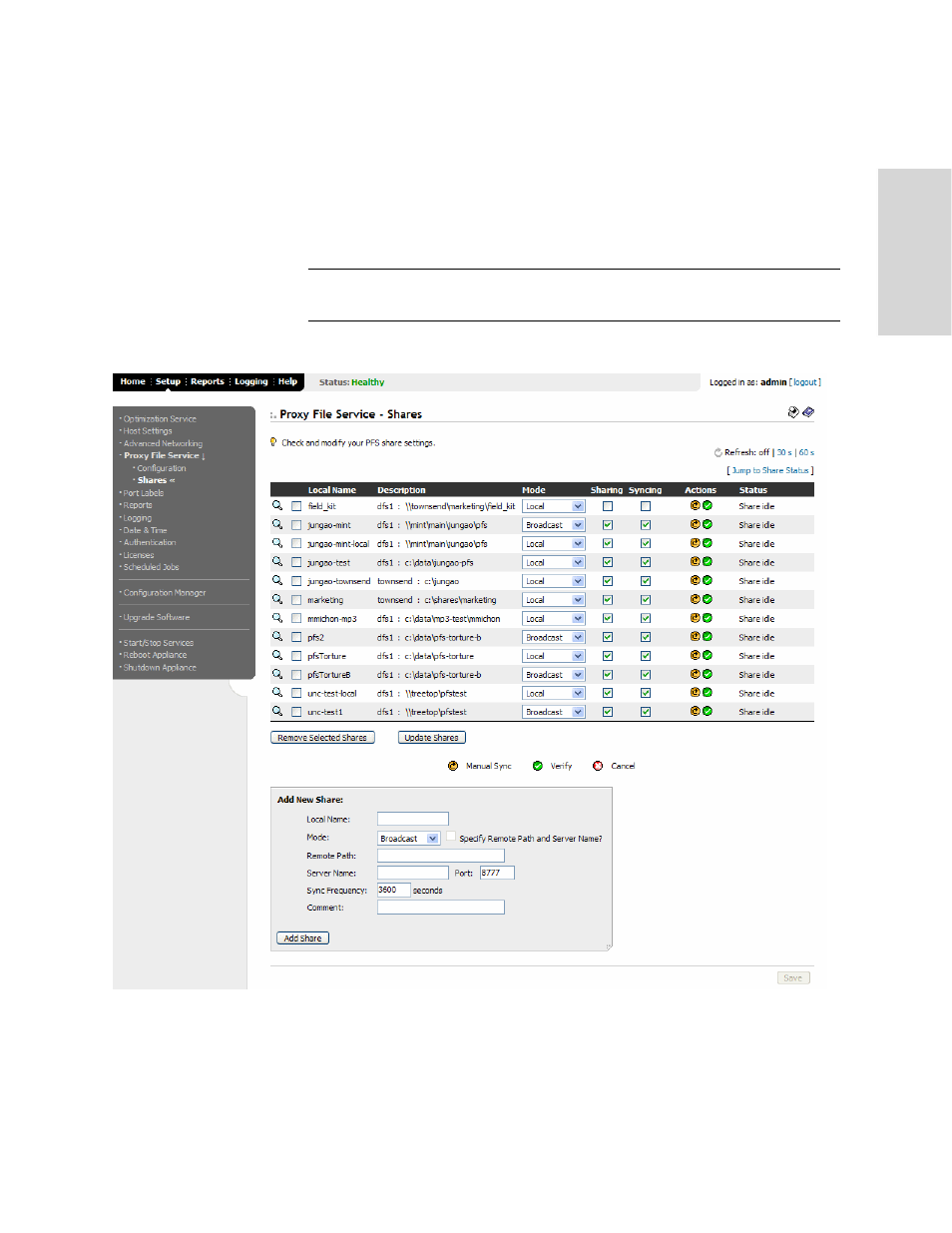
Task: Open Mode dropdown for the pfs2 share
Action: pos(554,637)
